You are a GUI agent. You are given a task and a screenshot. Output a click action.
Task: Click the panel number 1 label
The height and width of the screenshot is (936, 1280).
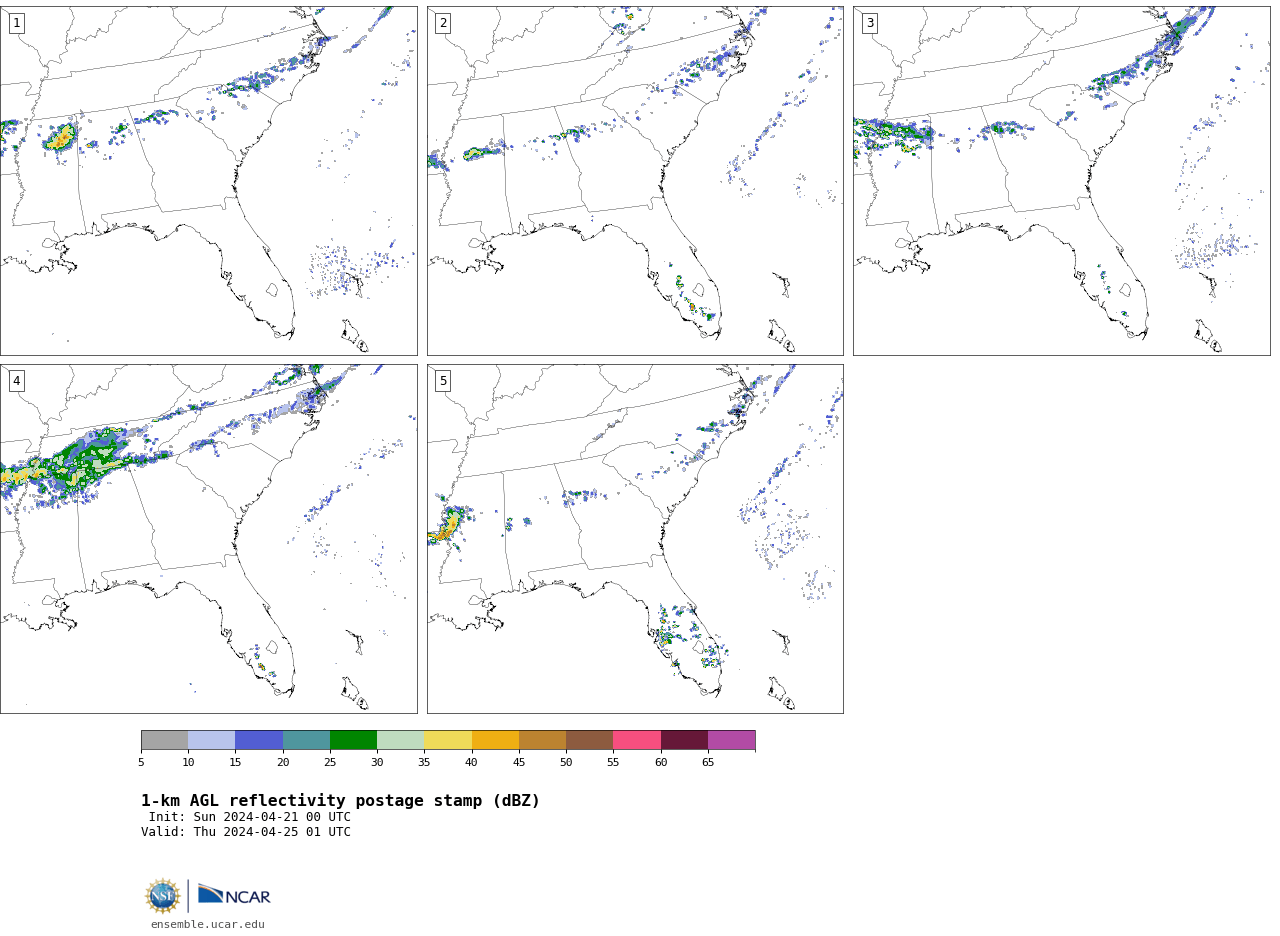pyautogui.click(x=17, y=23)
